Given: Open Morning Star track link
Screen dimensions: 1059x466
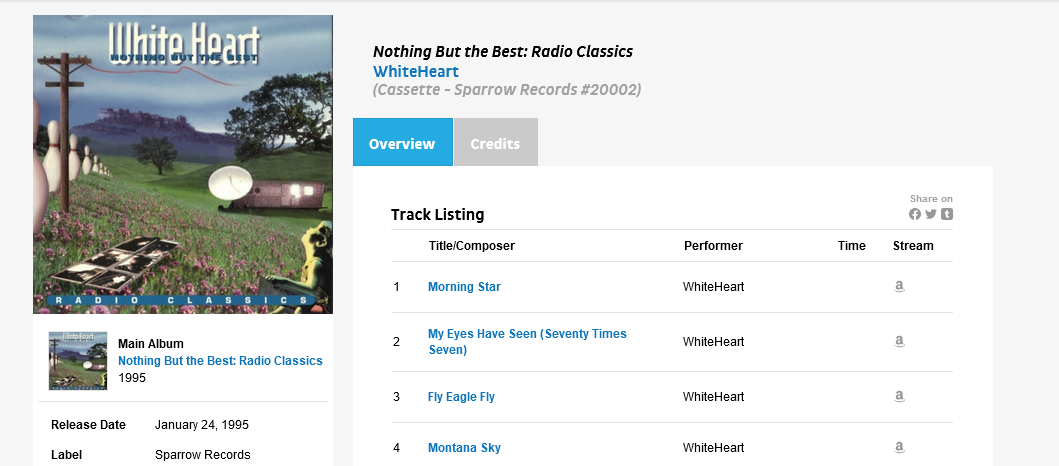Looking at the screenshot, I should click(464, 287).
